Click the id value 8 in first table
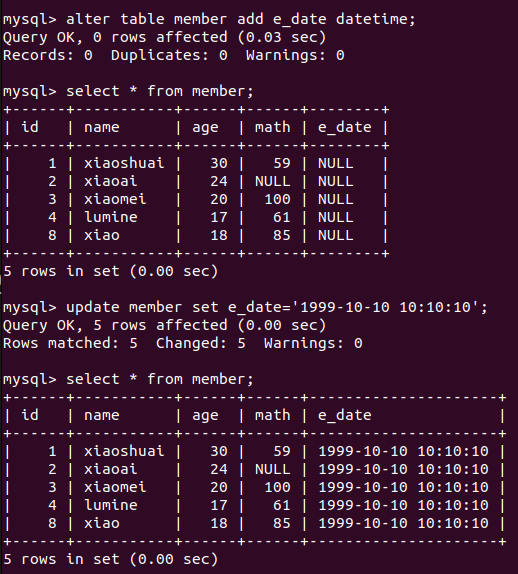This screenshot has height=574, width=518. click(52, 235)
